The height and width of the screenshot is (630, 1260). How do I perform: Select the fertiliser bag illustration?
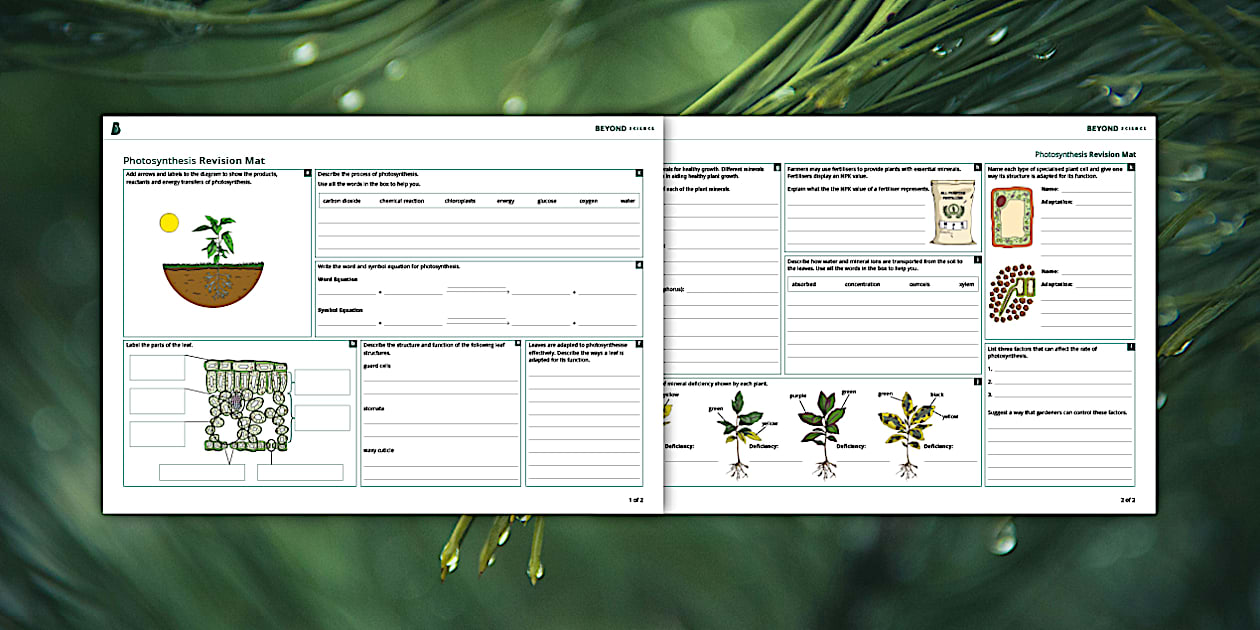pyautogui.click(x=951, y=210)
